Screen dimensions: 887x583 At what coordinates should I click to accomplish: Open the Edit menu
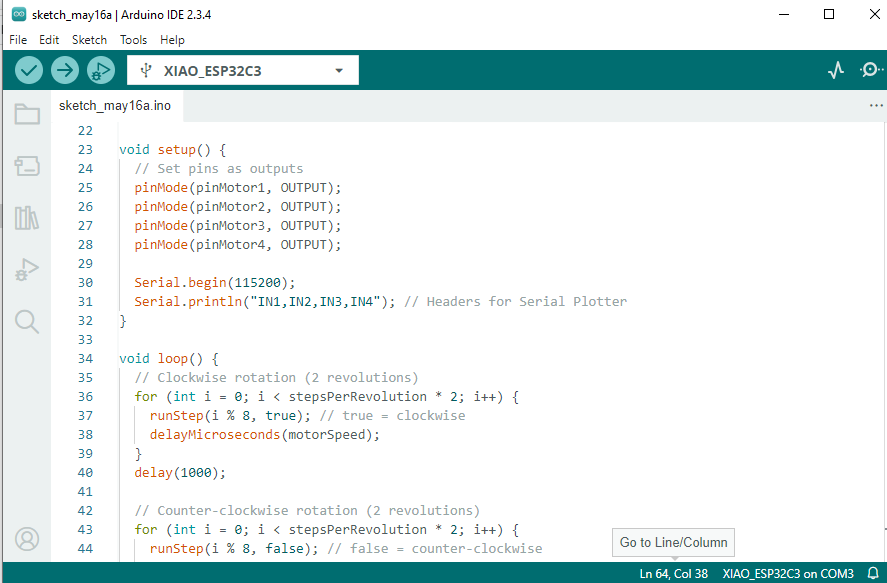(49, 40)
